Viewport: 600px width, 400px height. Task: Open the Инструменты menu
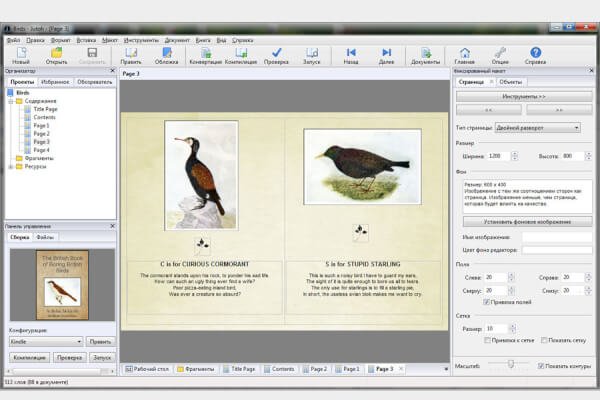(141, 40)
